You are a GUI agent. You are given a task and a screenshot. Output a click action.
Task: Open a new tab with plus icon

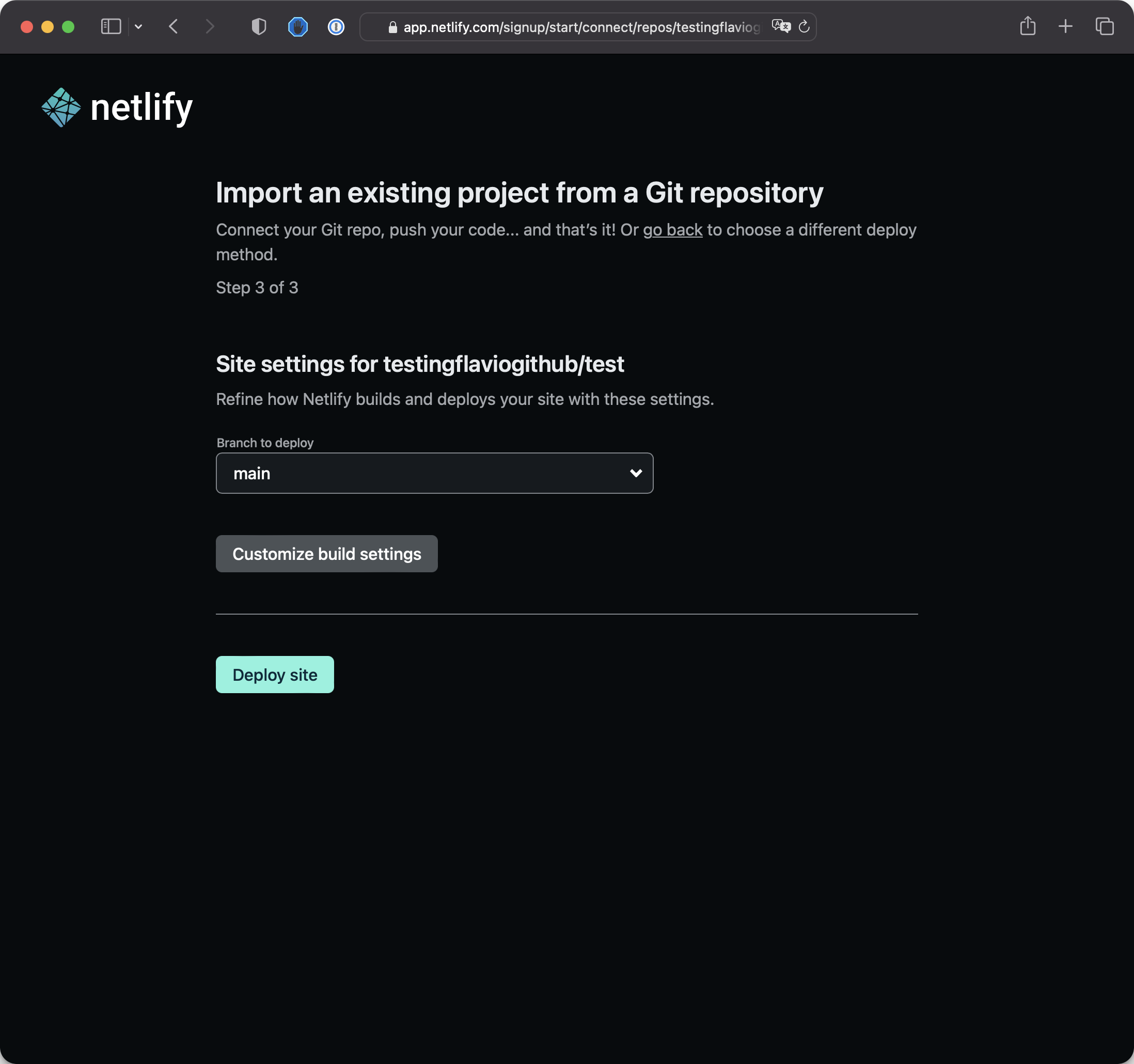pos(1065,26)
